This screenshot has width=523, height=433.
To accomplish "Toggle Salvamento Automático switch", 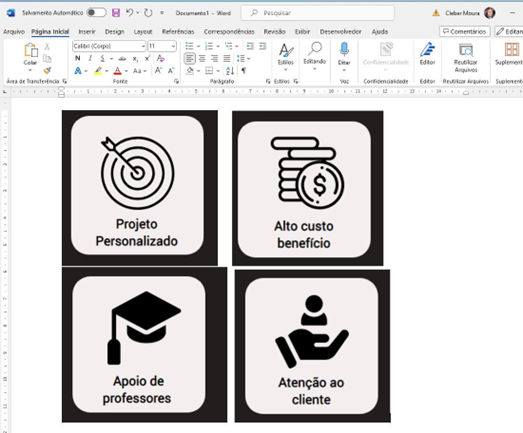I will click(x=96, y=13).
